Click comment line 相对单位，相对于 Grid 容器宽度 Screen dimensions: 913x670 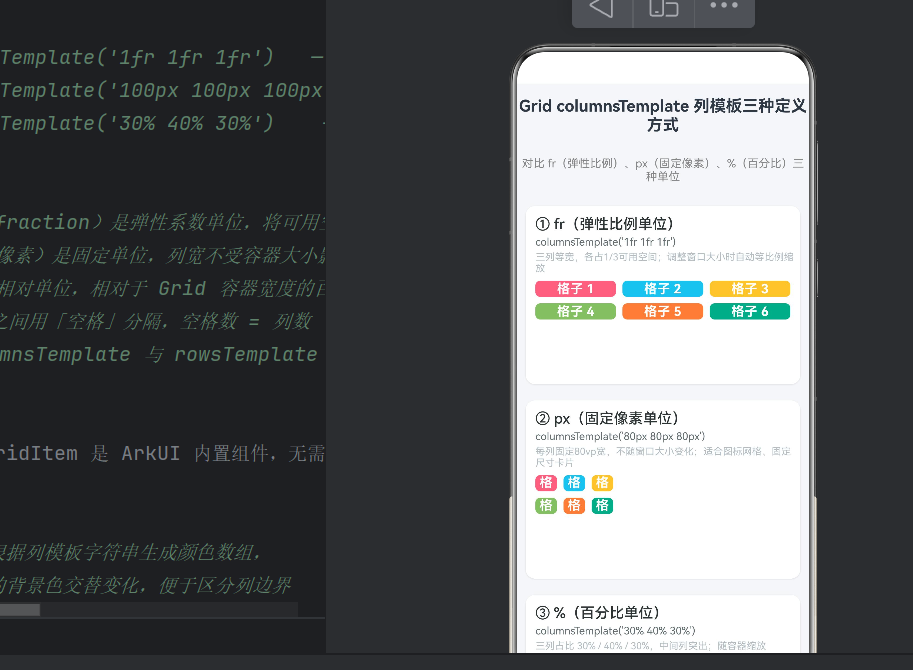point(162,288)
